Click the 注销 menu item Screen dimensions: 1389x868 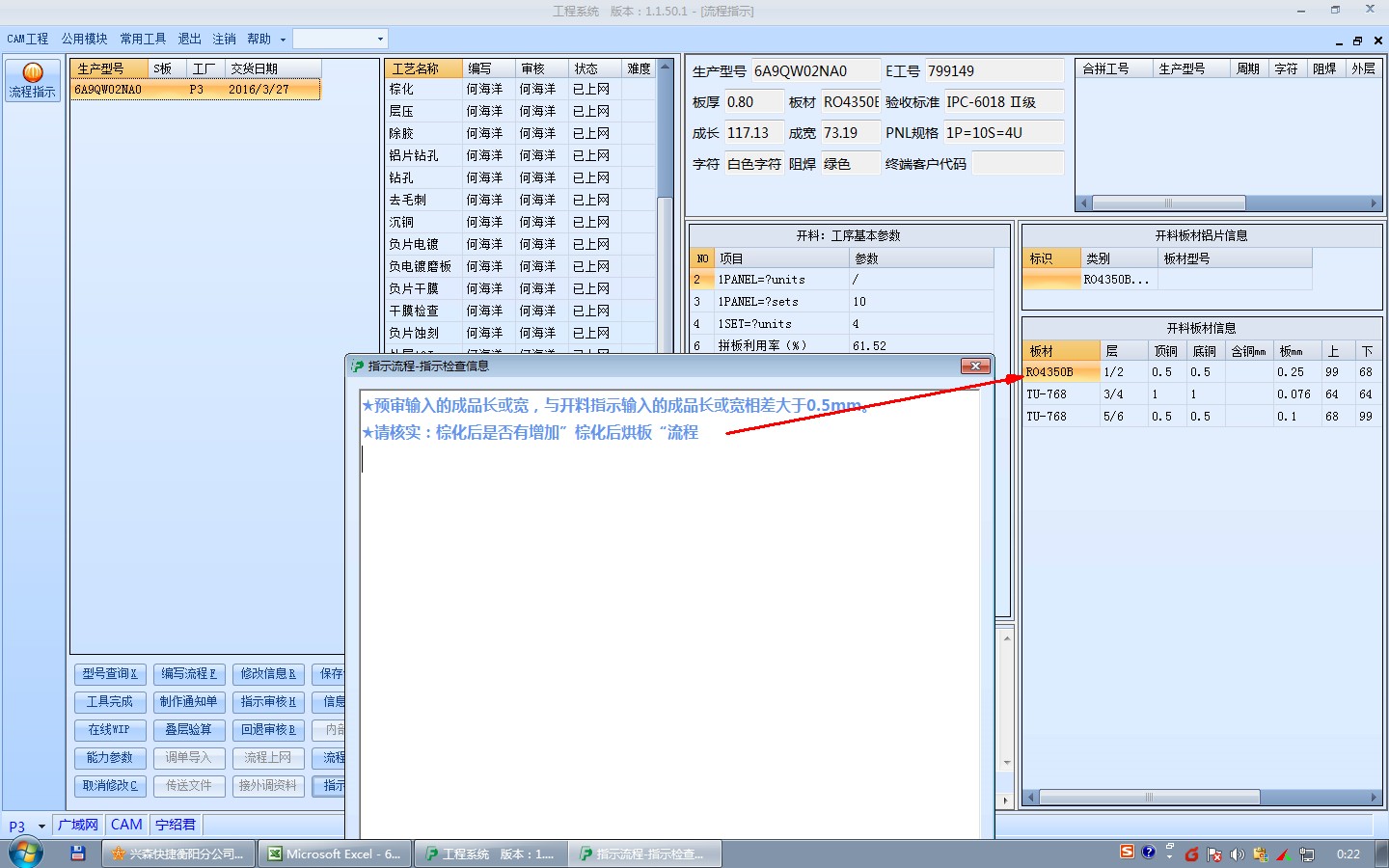(224, 40)
